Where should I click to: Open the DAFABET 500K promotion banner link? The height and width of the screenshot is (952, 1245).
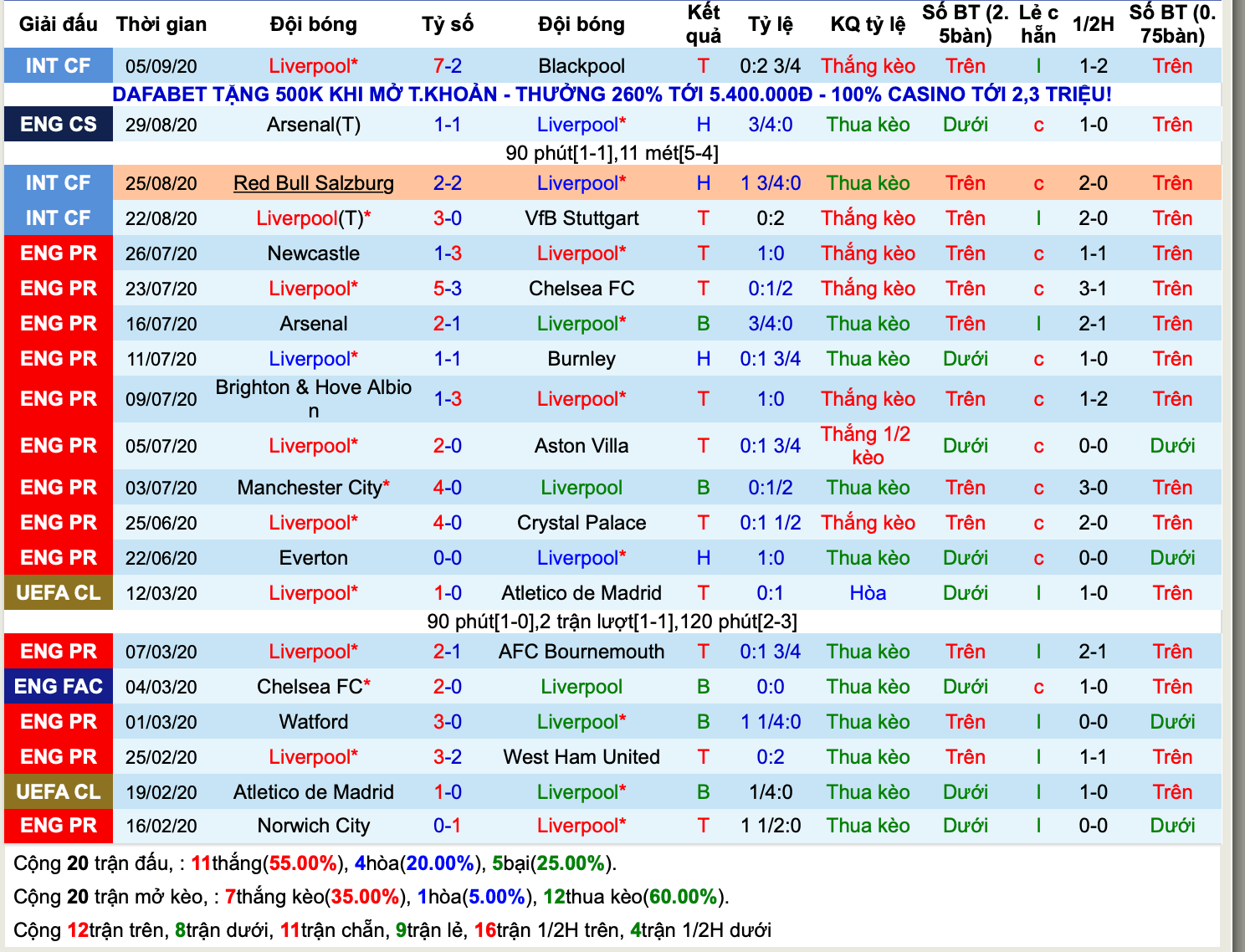(612, 95)
